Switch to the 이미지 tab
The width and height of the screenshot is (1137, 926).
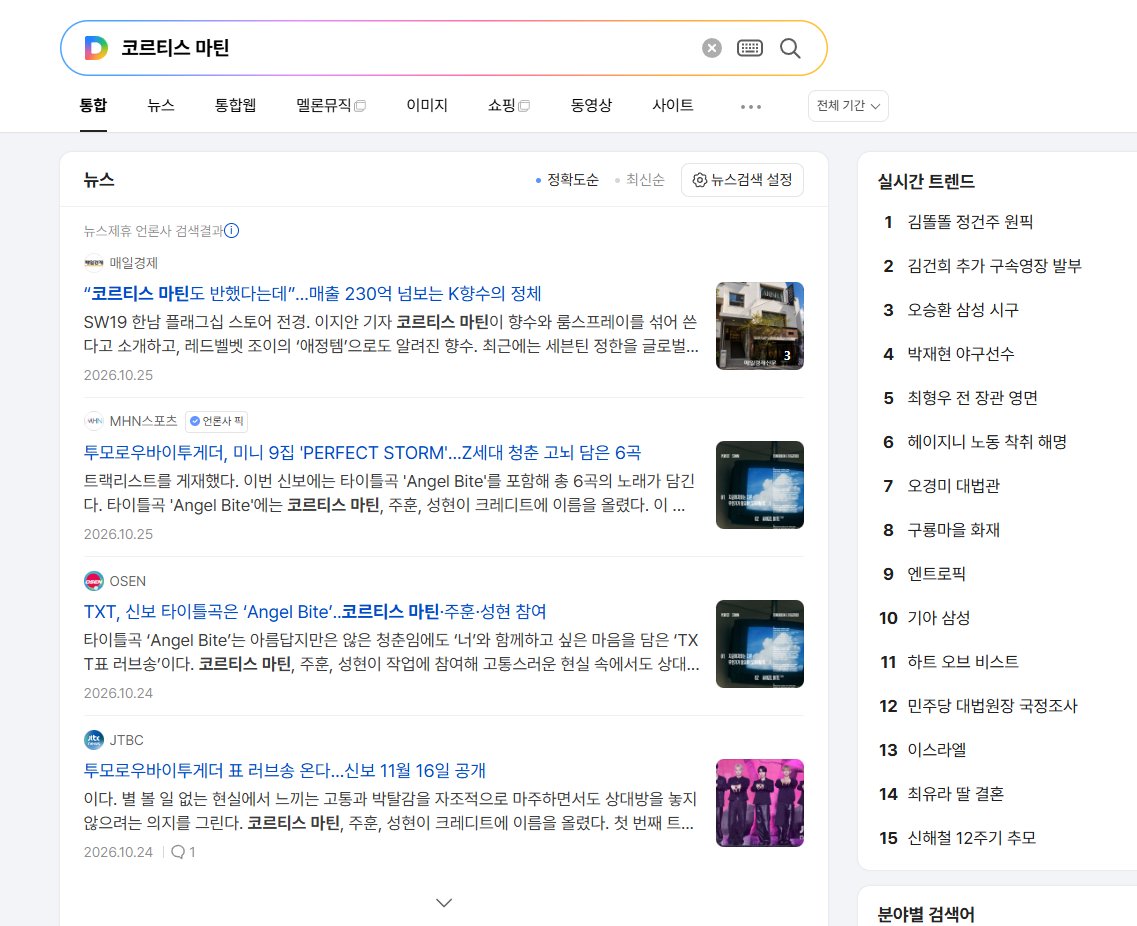click(427, 105)
